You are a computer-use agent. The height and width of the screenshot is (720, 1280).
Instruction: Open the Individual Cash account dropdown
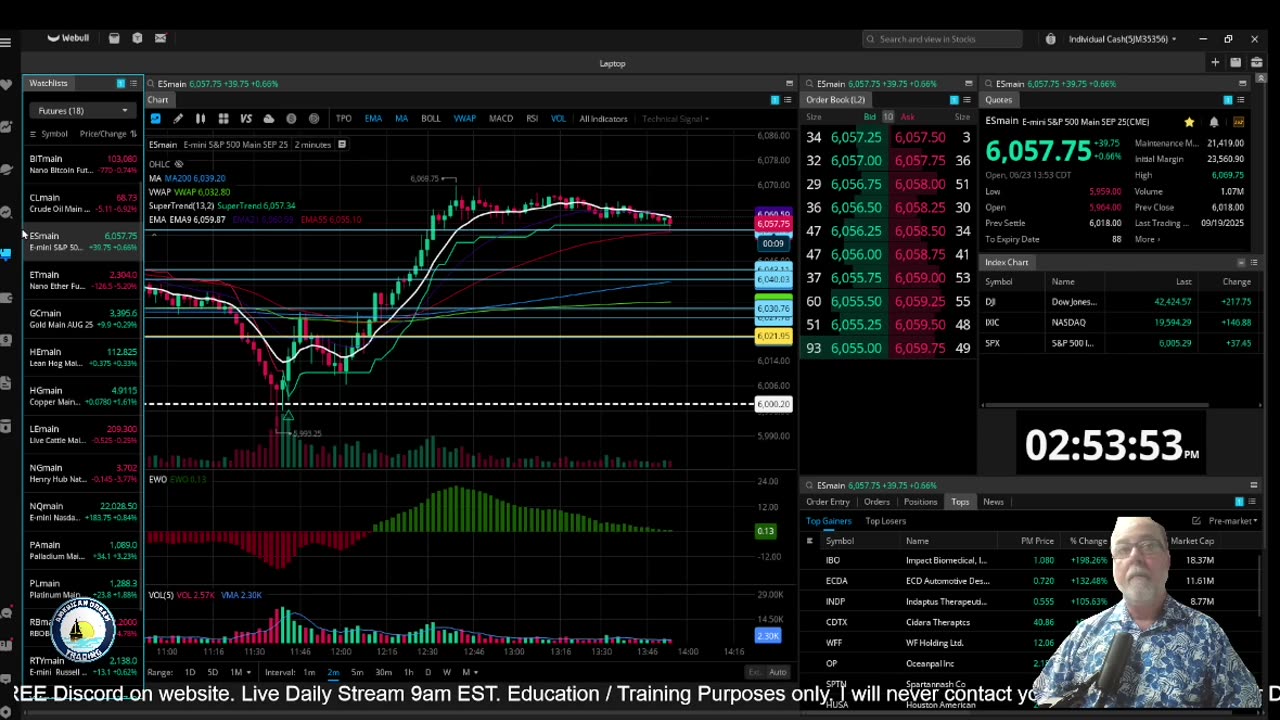click(1123, 39)
